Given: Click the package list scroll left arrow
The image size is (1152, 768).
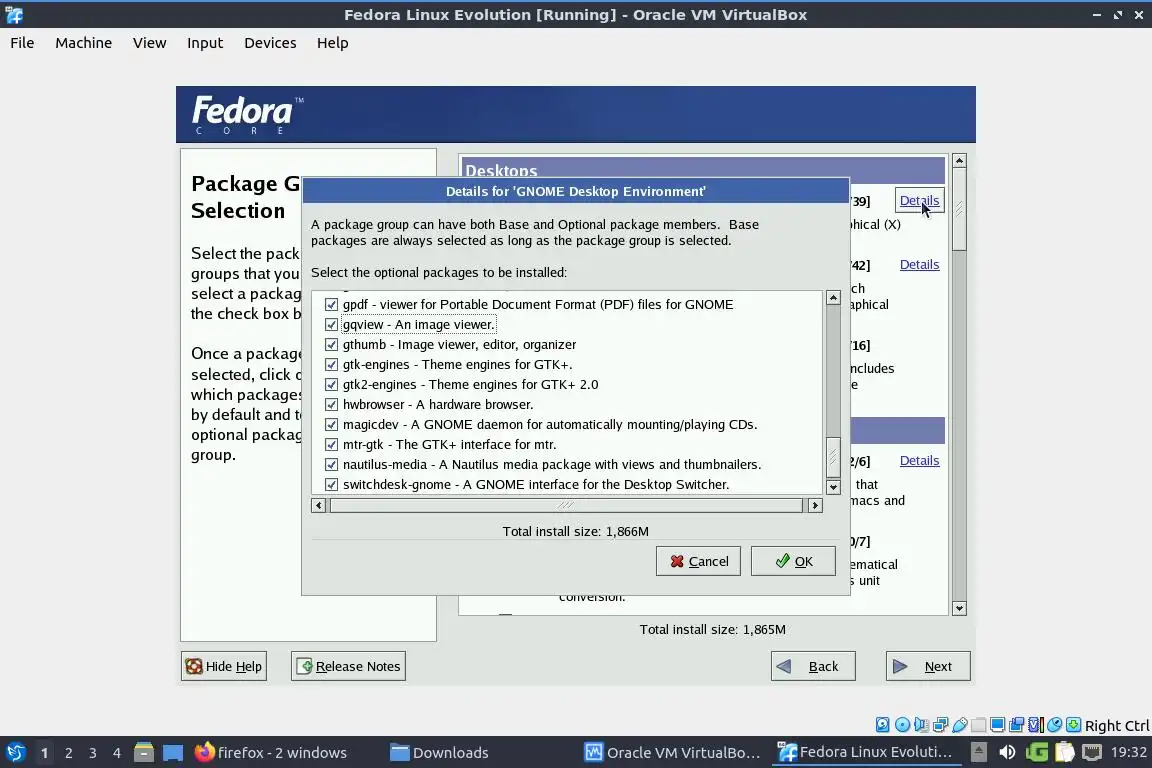Looking at the screenshot, I should pos(318,506).
